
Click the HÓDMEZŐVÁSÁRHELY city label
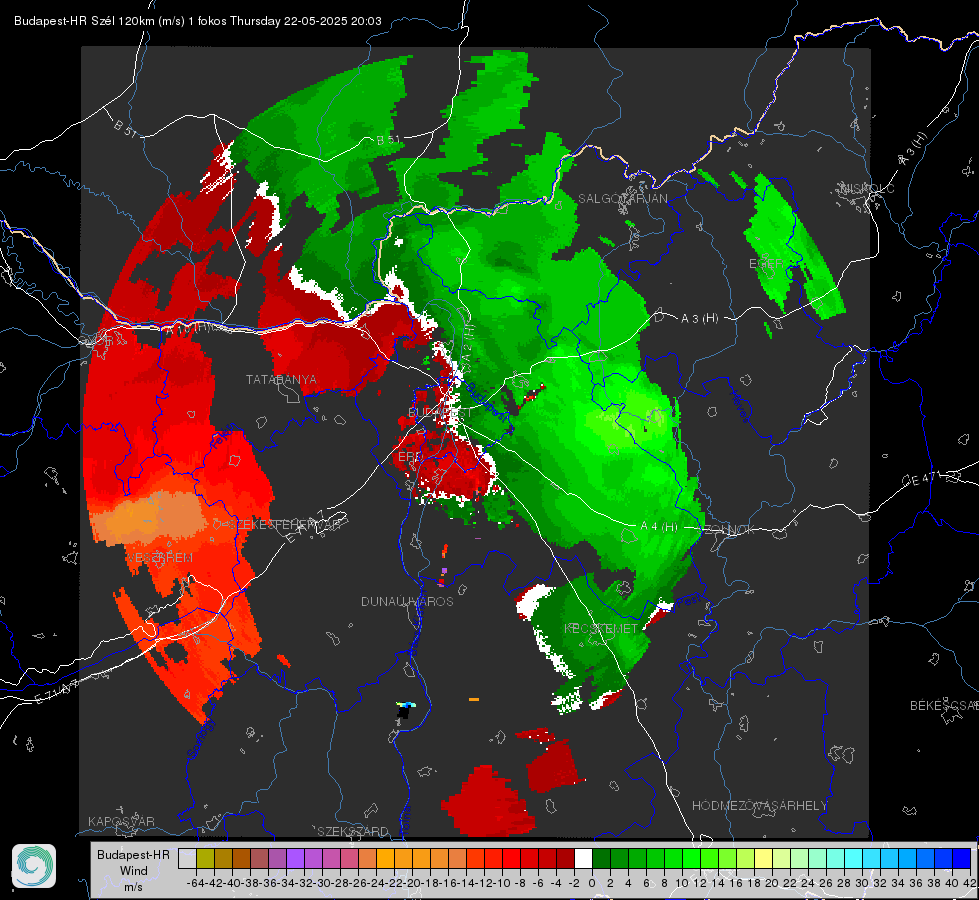(x=759, y=805)
